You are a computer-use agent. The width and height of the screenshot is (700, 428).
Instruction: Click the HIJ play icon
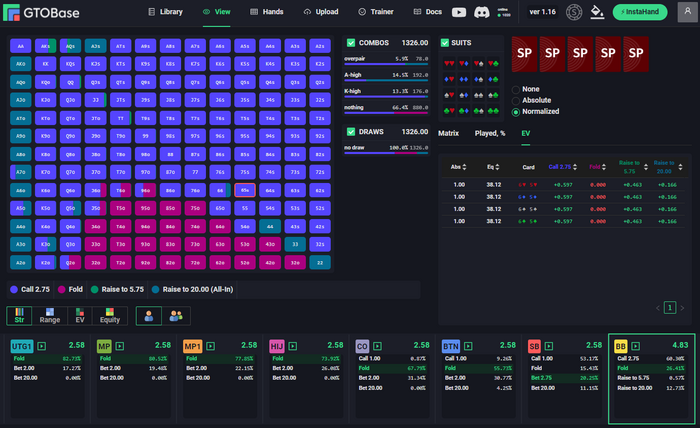pos(292,346)
